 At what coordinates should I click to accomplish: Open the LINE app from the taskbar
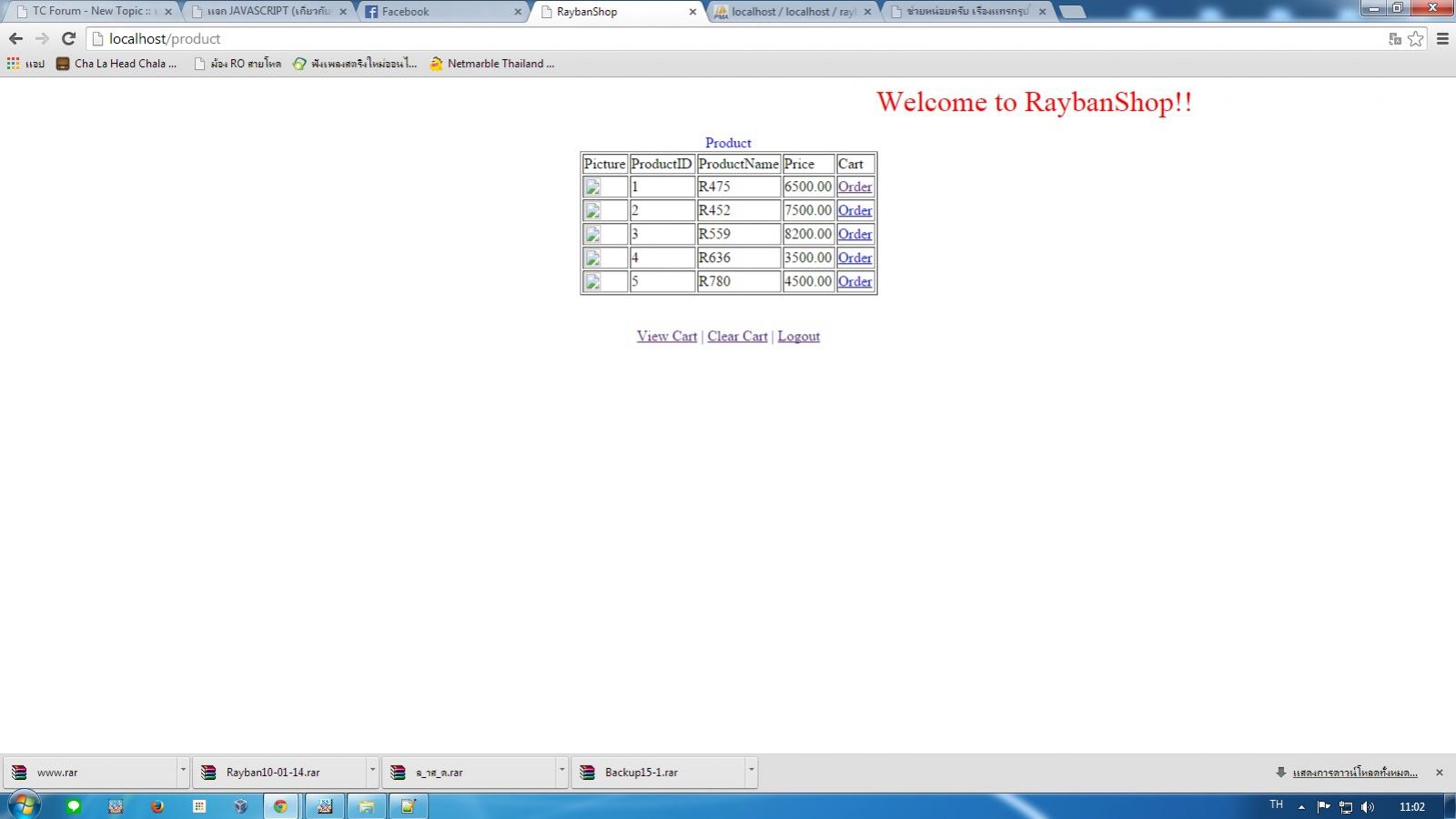[x=74, y=806]
